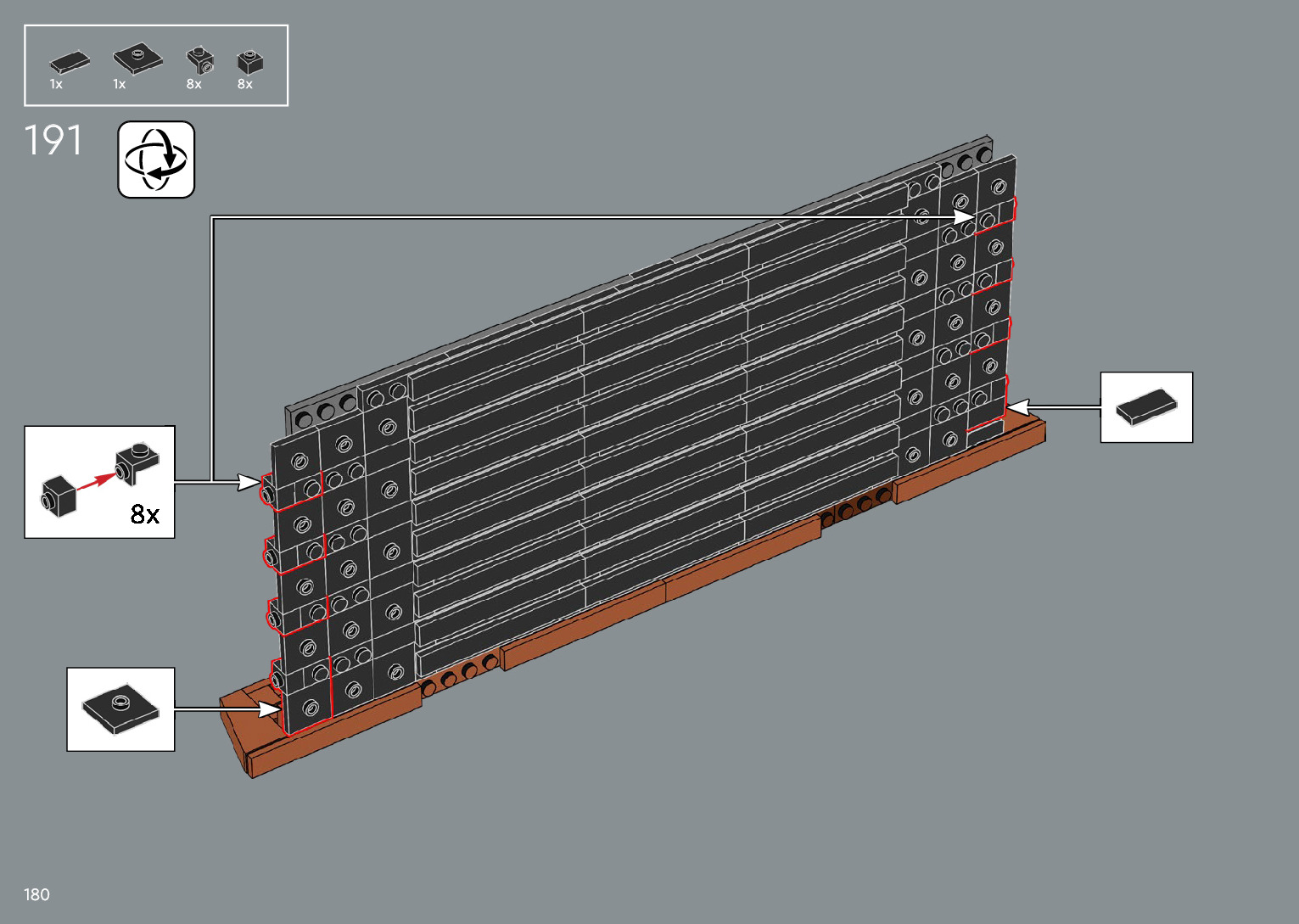
Task: Click the side-stud brick in parts list
Action: click(249, 61)
